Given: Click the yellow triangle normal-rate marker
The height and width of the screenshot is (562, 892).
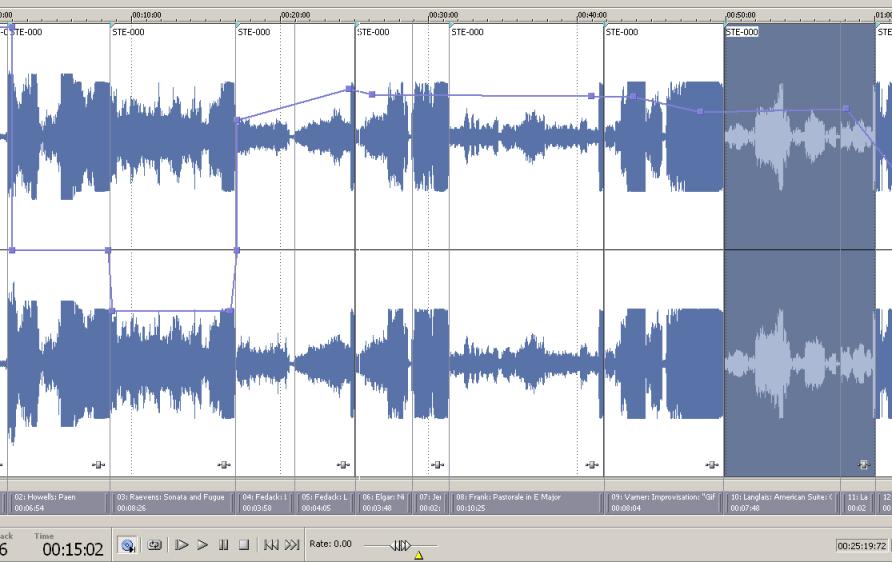Looking at the screenshot, I should [418, 555].
